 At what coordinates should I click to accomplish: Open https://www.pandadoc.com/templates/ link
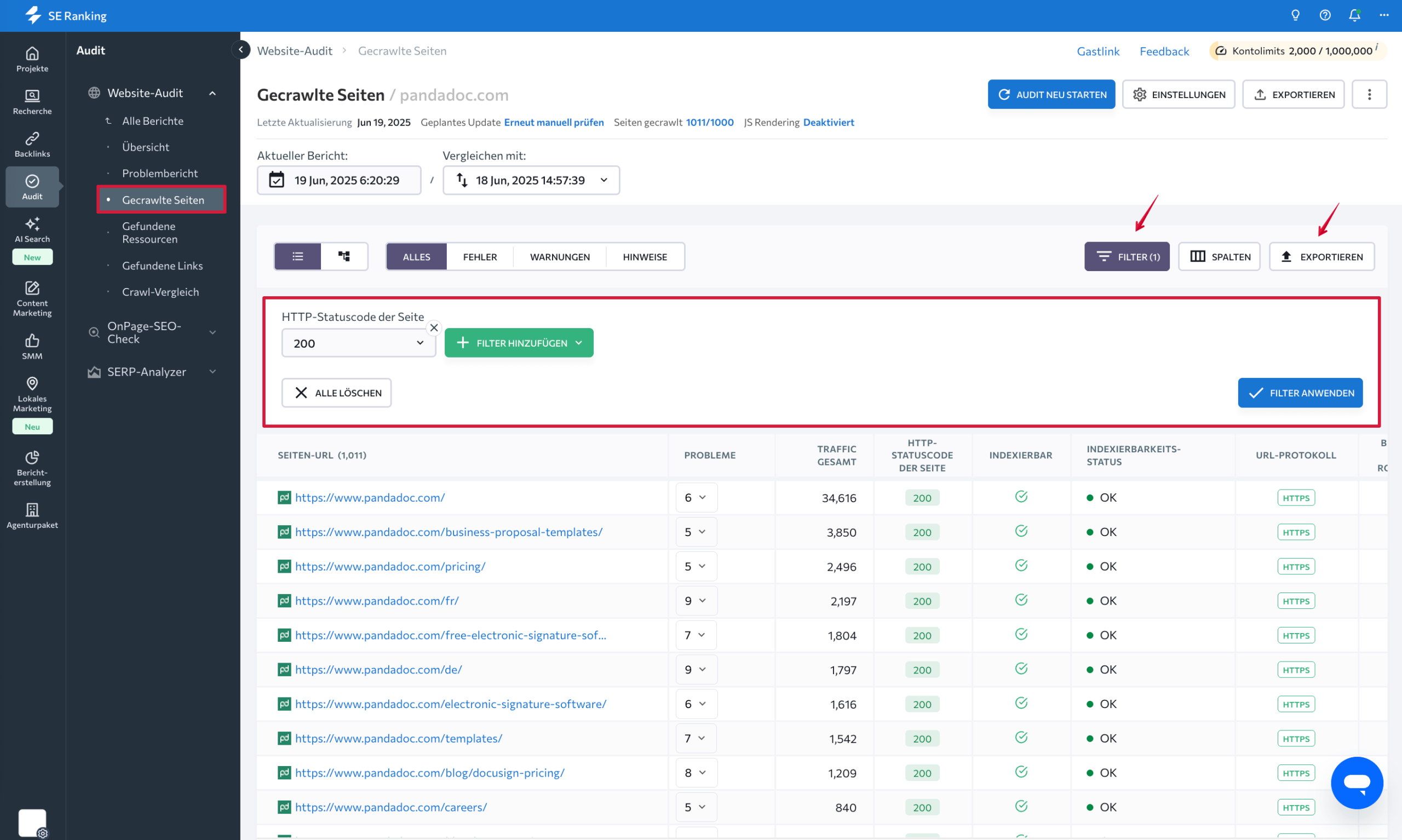tap(399, 738)
